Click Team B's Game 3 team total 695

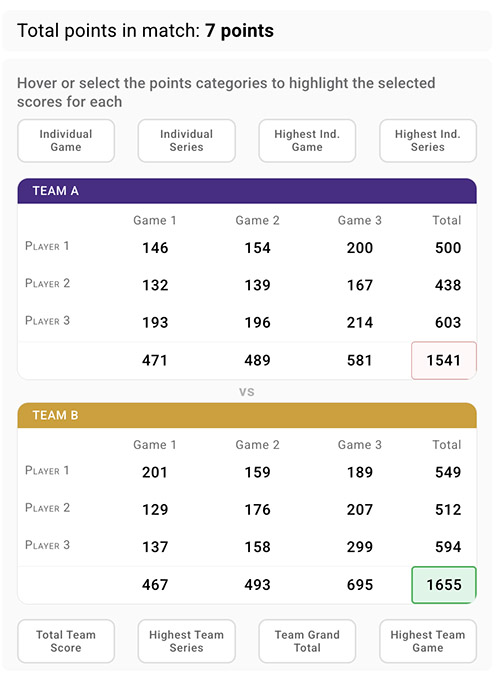360,585
